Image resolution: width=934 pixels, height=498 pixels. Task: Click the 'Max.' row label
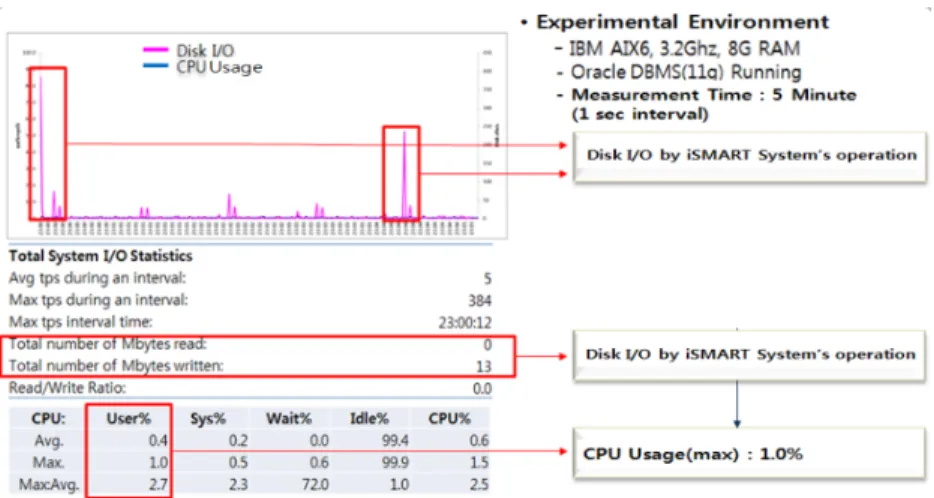[49, 462]
